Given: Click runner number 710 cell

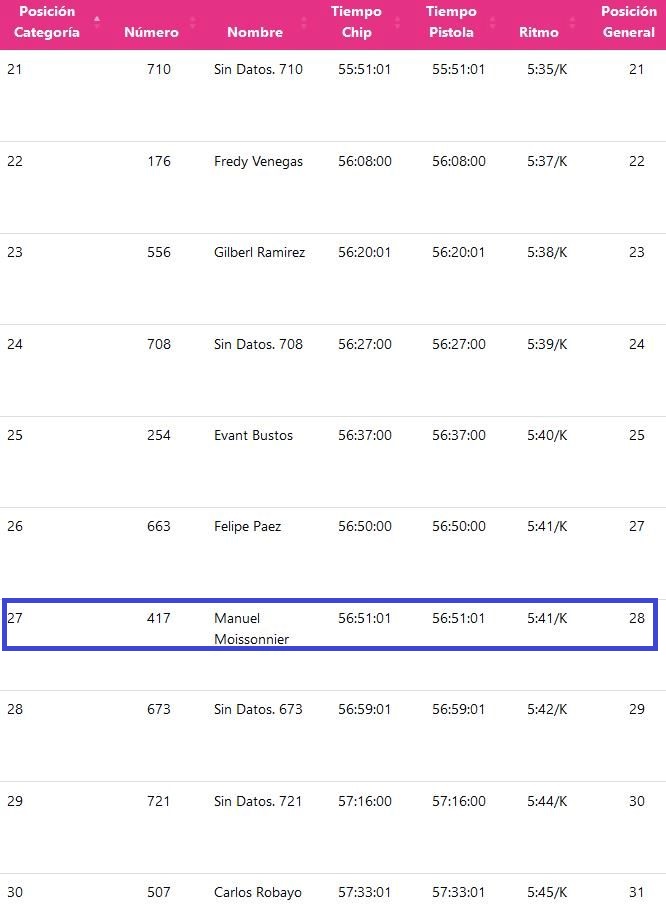Looking at the screenshot, I should tap(159, 69).
